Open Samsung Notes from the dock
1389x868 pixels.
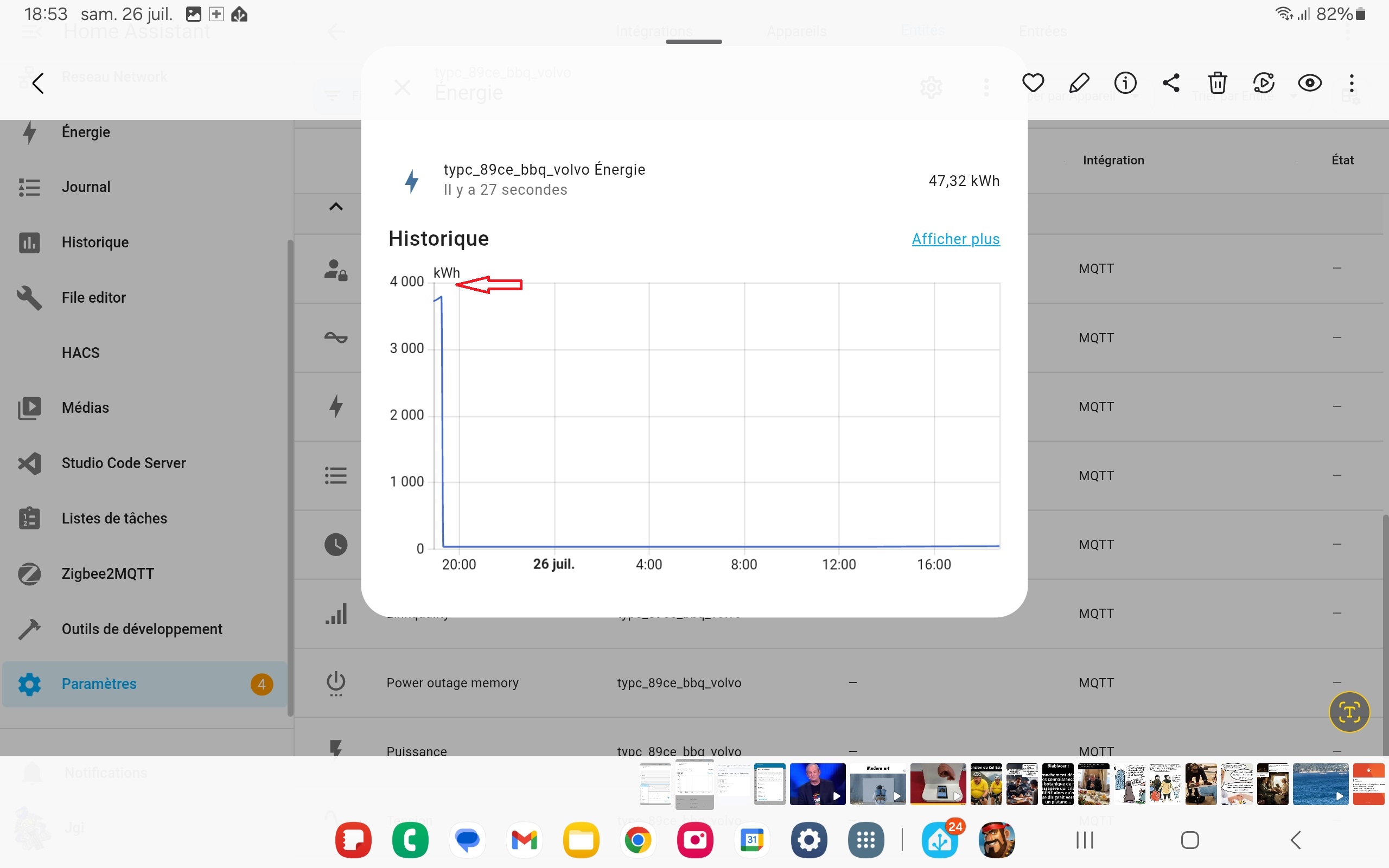353,840
